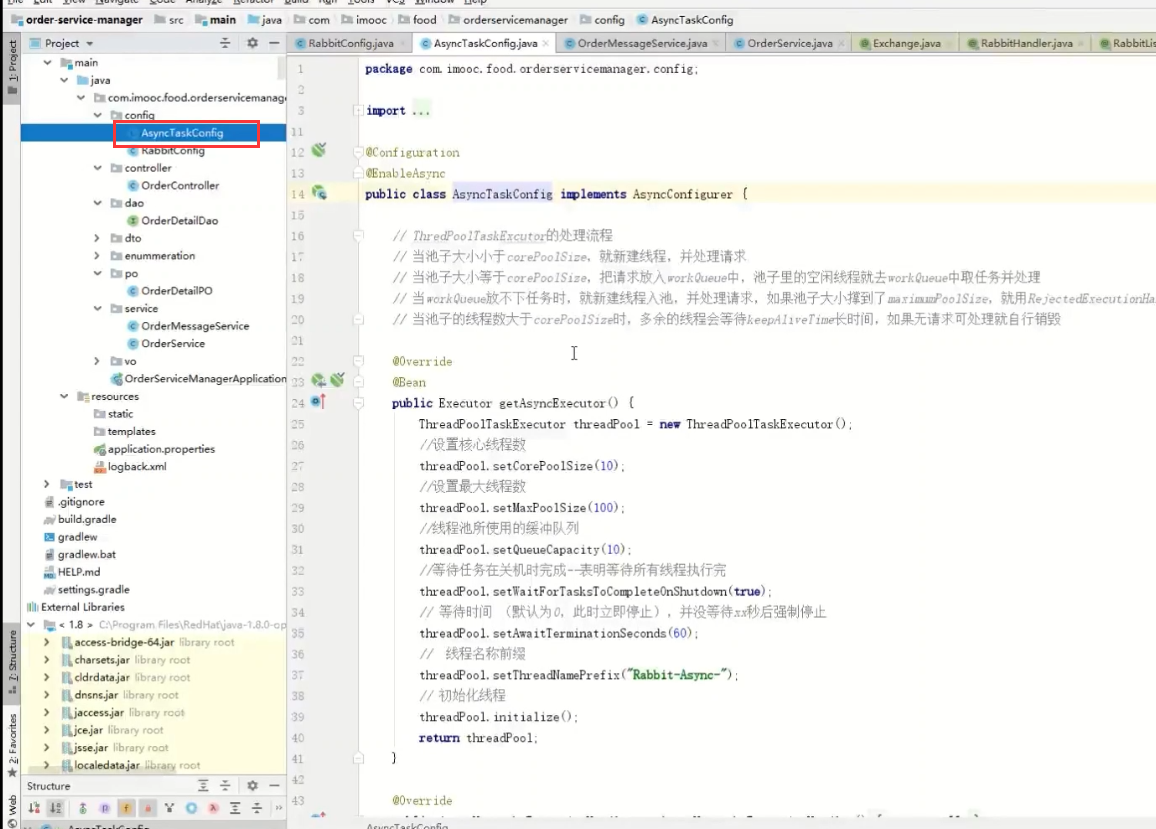The height and width of the screenshot is (829, 1156).
Task: Open the 1: Project tool window stripe
Action: pos(12,66)
